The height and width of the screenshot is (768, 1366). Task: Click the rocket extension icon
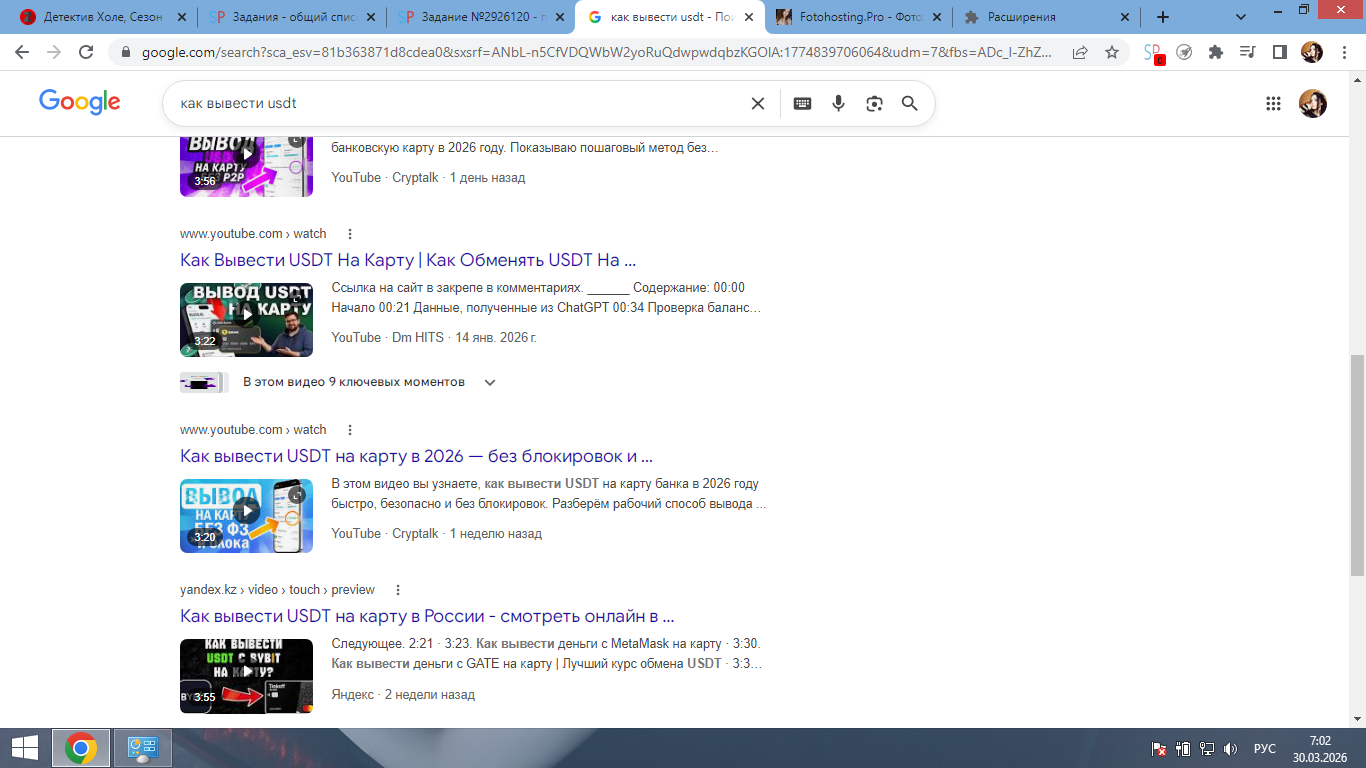pyautogui.click(x=1184, y=53)
